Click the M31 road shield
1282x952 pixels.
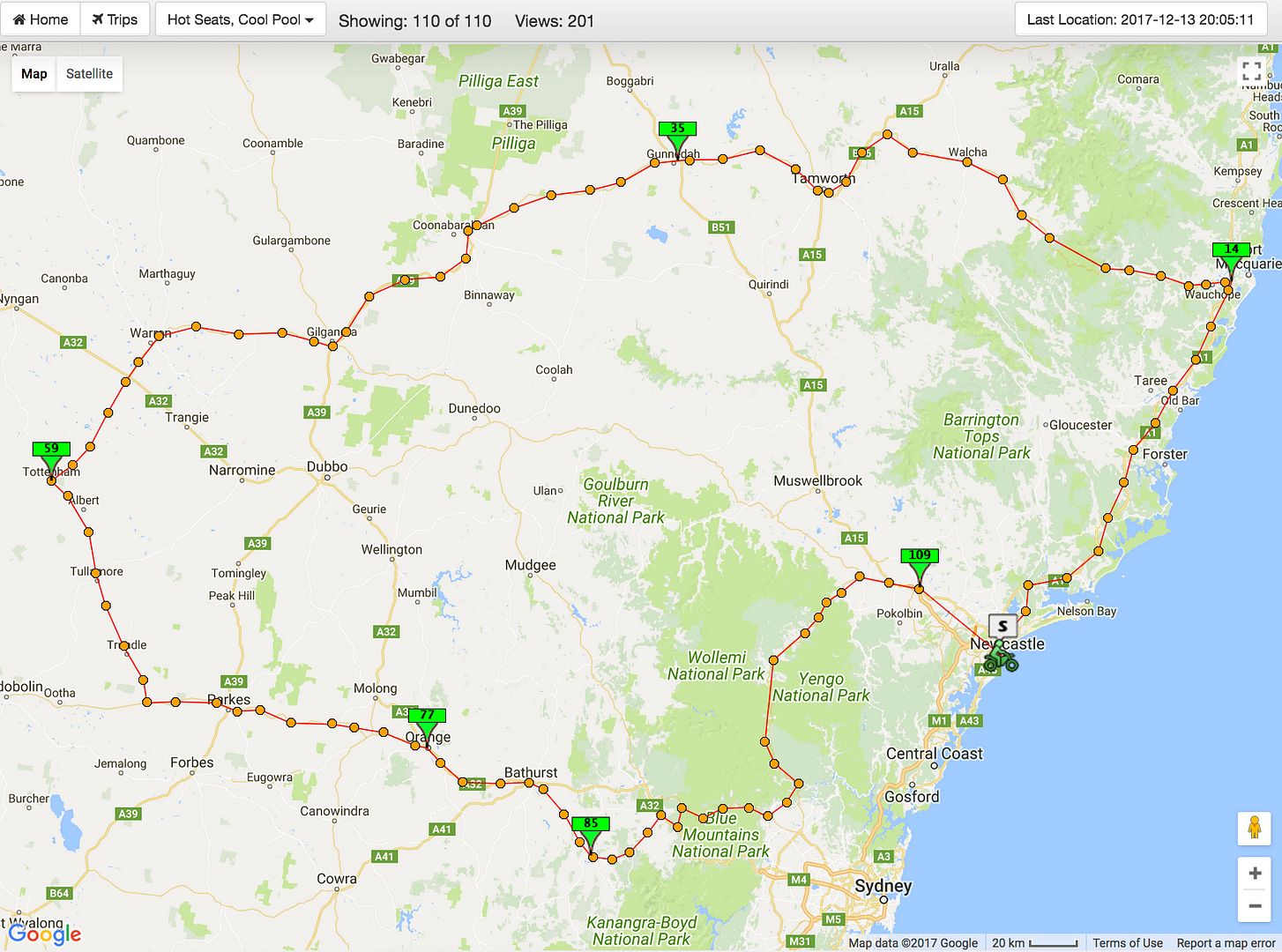click(800, 941)
